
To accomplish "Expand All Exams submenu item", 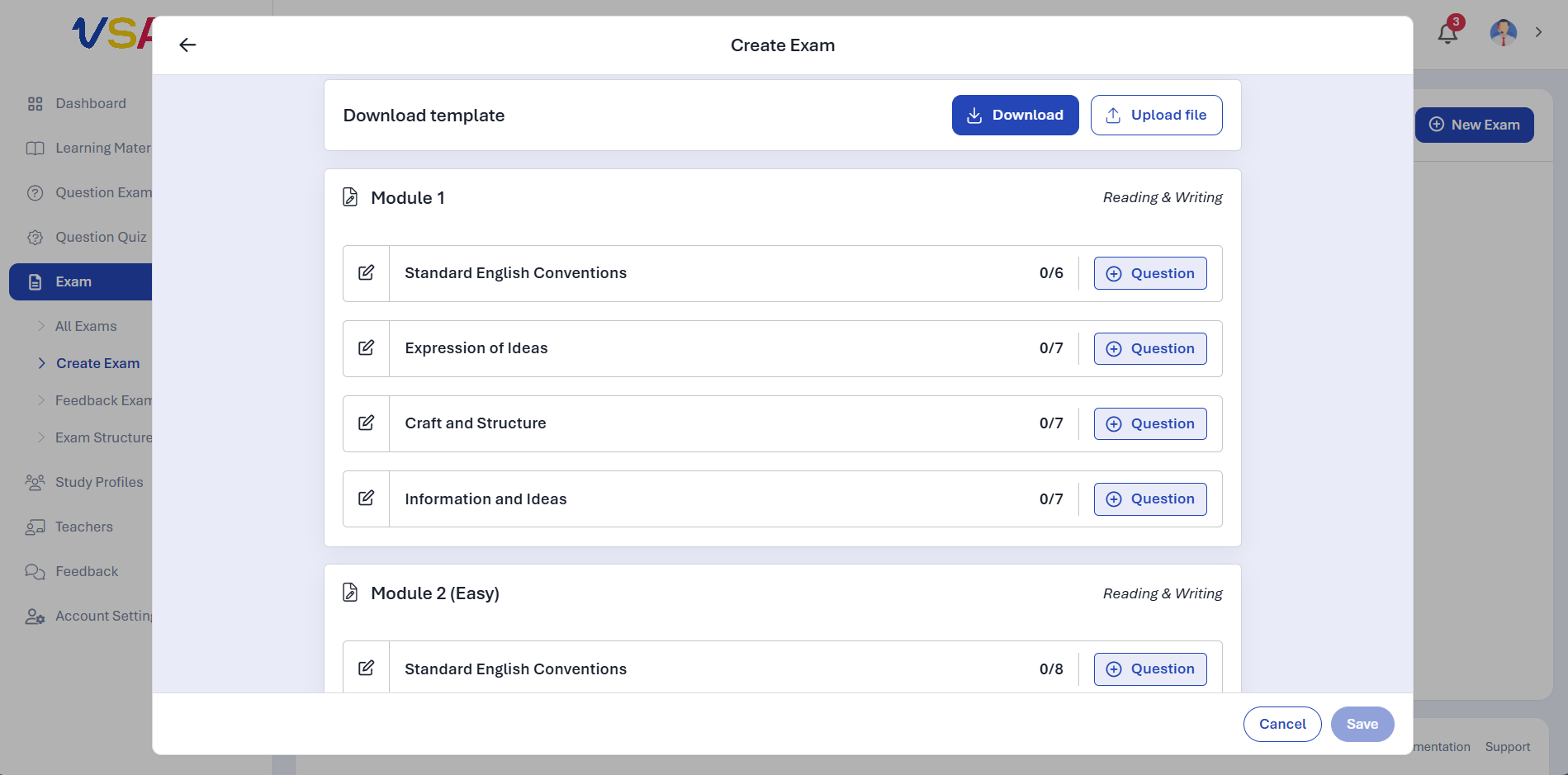I will pyautogui.click(x=86, y=326).
